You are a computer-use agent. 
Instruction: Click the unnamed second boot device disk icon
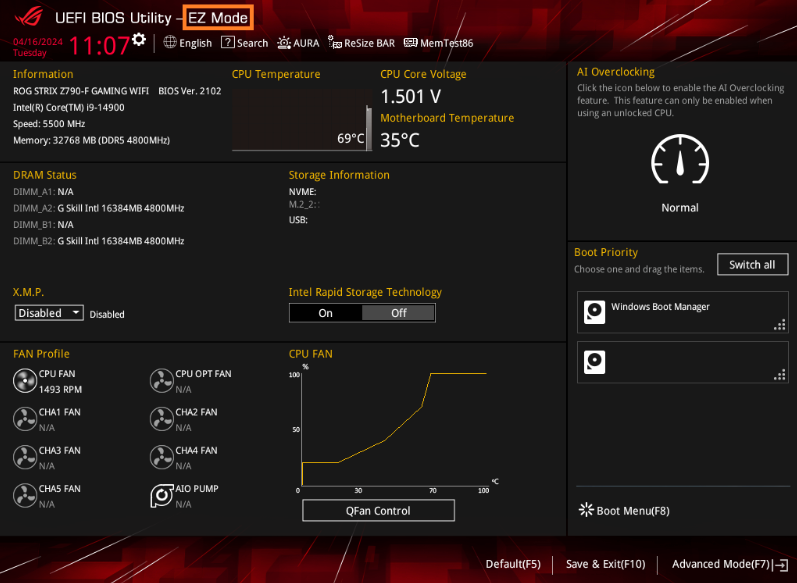pyautogui.click(x=594, y=362)
